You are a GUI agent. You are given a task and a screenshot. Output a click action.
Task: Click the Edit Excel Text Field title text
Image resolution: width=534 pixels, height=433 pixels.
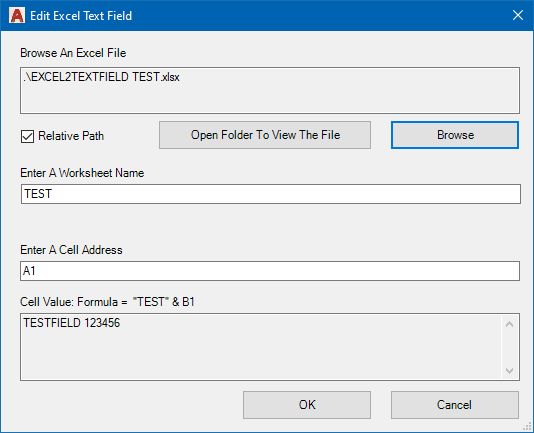pos(81,16)
